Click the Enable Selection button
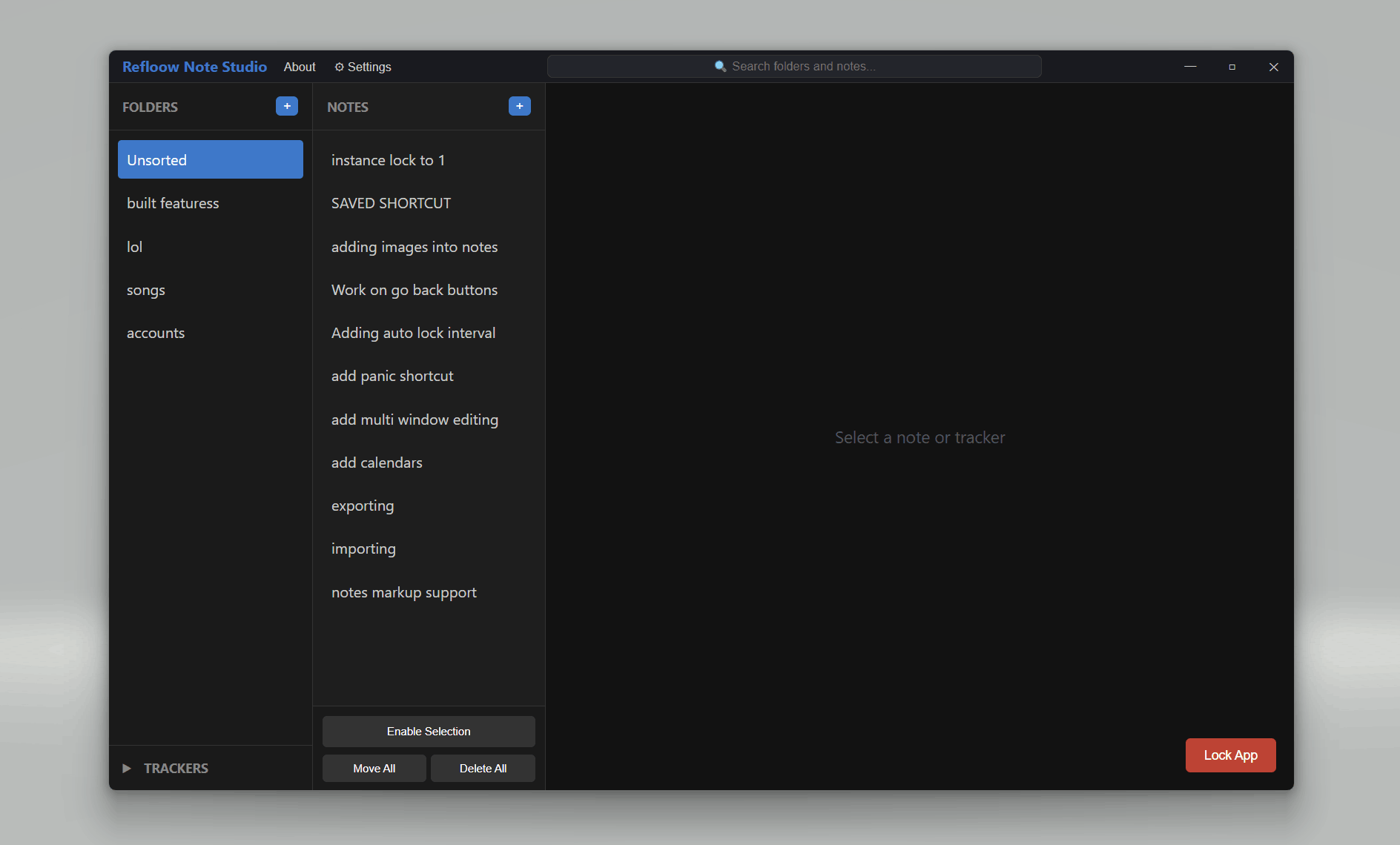 [x=428, y=731]
